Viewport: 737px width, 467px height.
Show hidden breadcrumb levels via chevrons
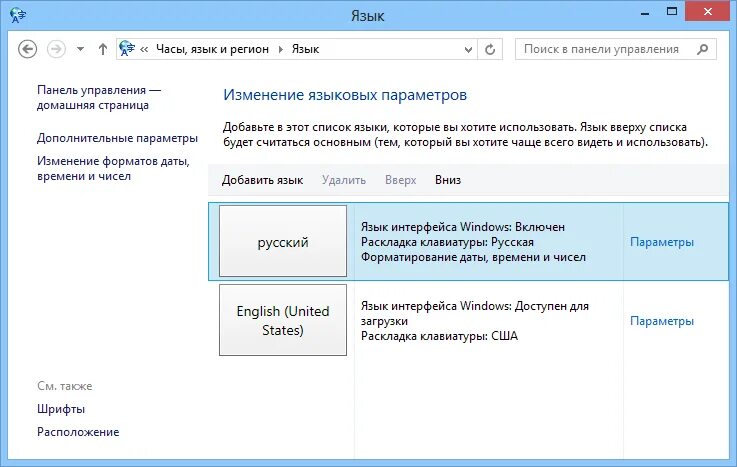144,49
